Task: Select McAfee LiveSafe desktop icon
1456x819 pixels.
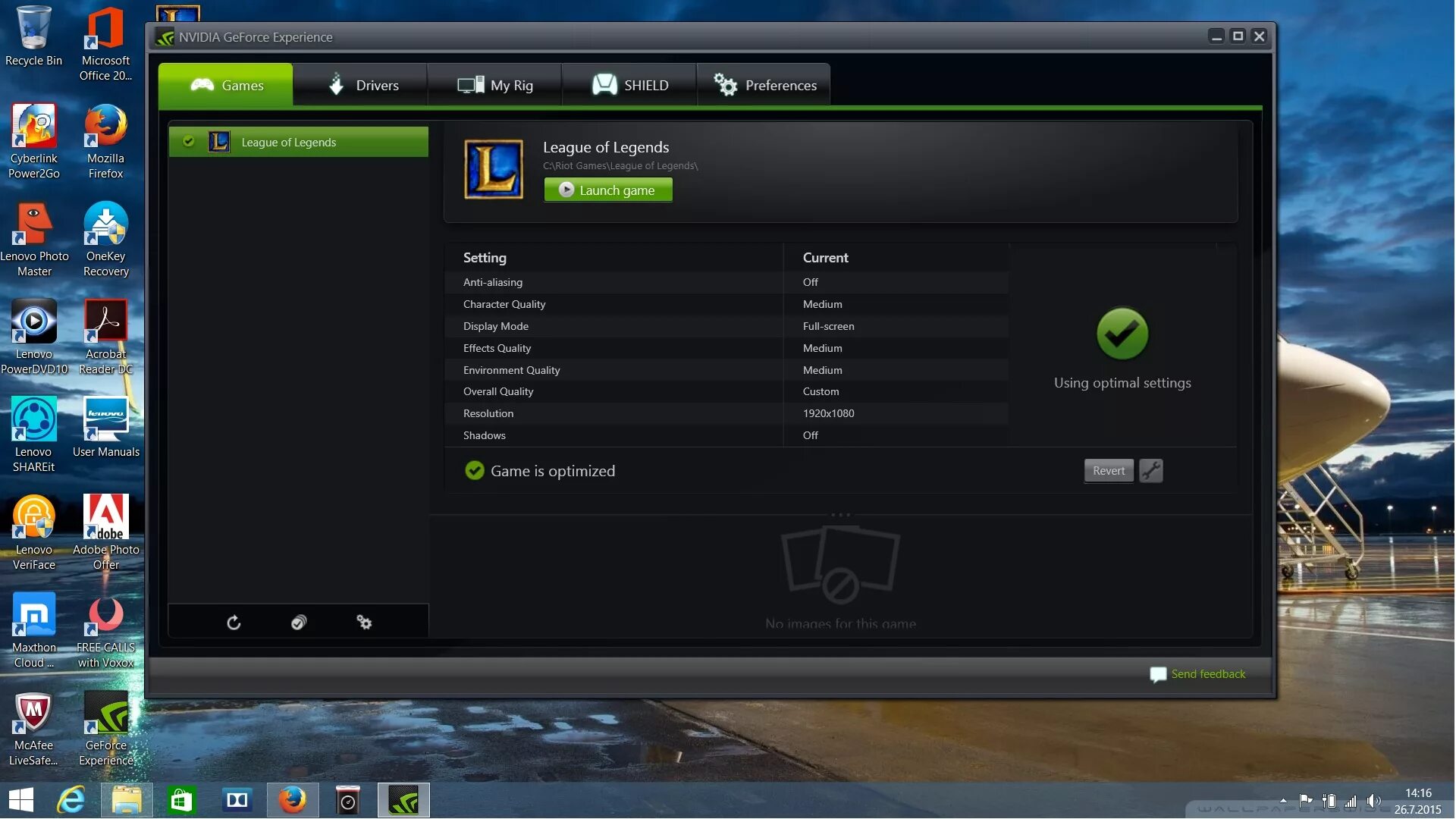Action: (x=33, y=729)
